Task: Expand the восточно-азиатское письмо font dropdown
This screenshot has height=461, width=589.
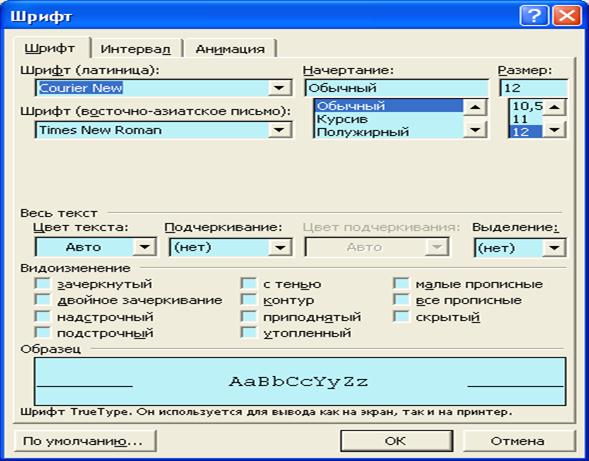Action: (x=279, y=130)
